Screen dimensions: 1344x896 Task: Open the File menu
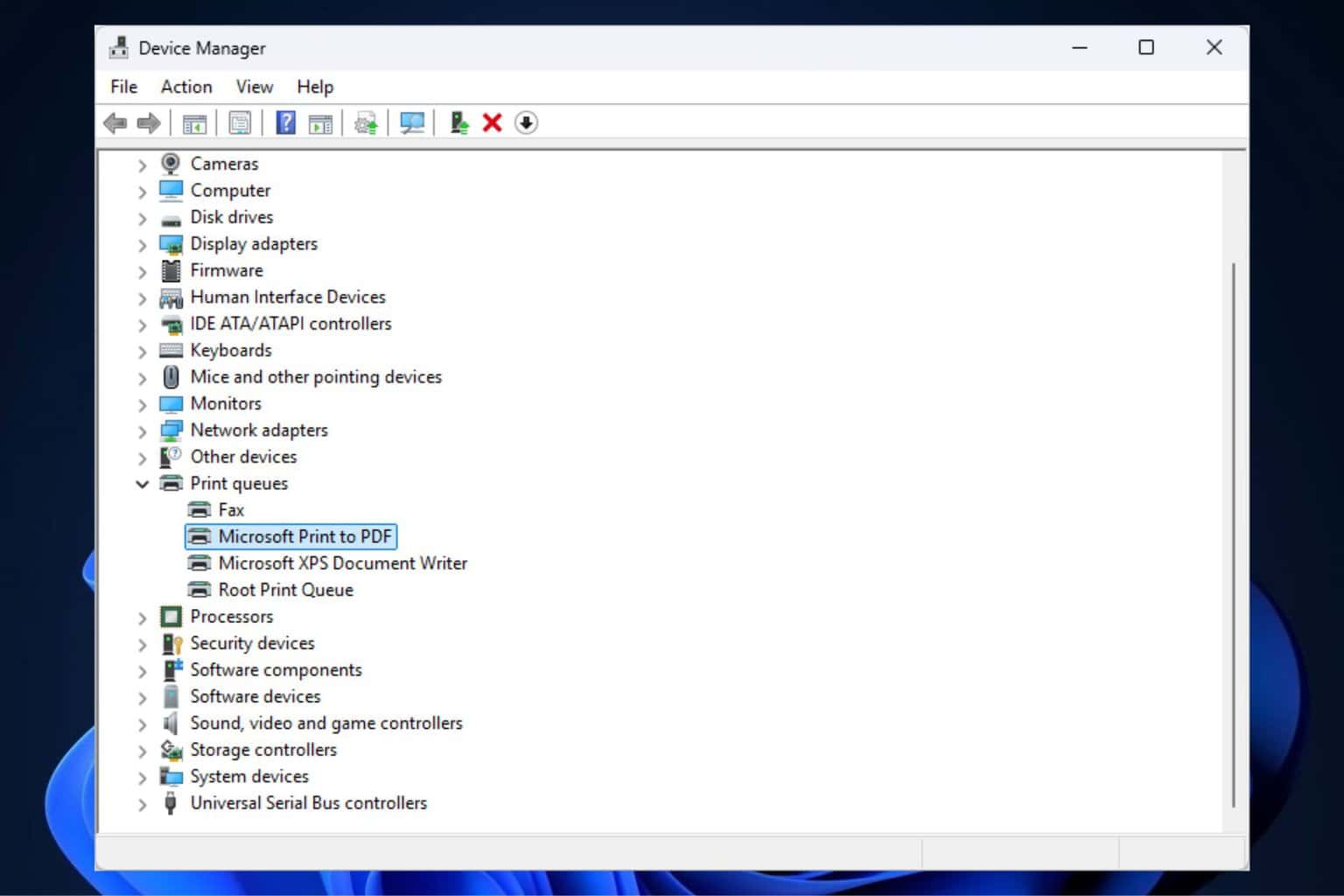pos(122,87)
